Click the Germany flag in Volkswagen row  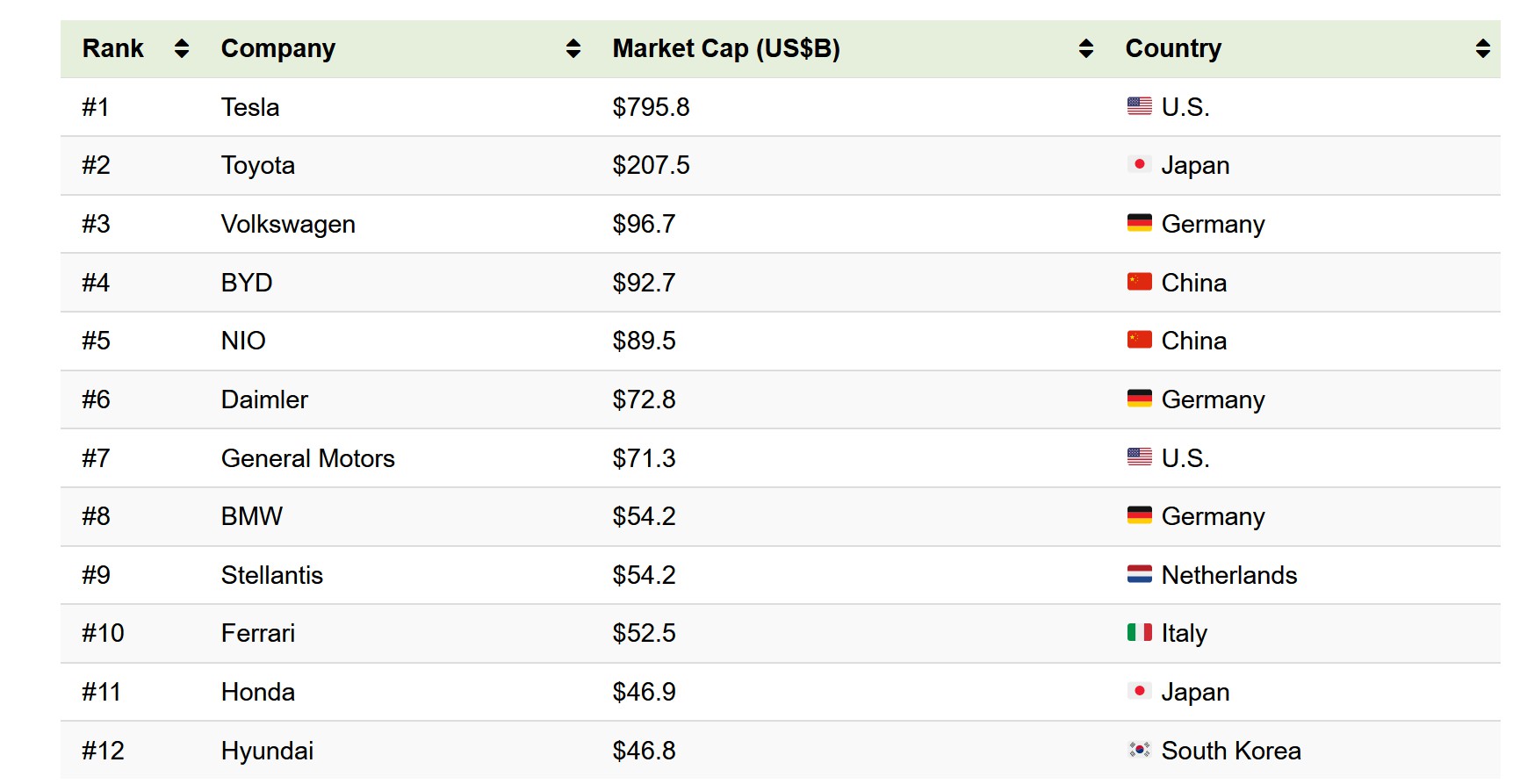1139,223
